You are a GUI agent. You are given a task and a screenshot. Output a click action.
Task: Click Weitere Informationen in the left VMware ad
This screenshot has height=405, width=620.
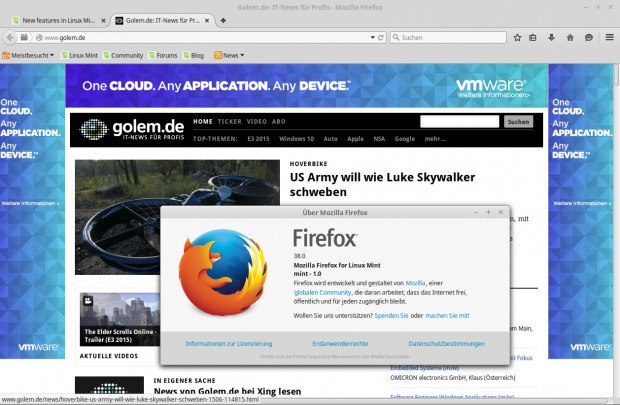click(30, 203)
